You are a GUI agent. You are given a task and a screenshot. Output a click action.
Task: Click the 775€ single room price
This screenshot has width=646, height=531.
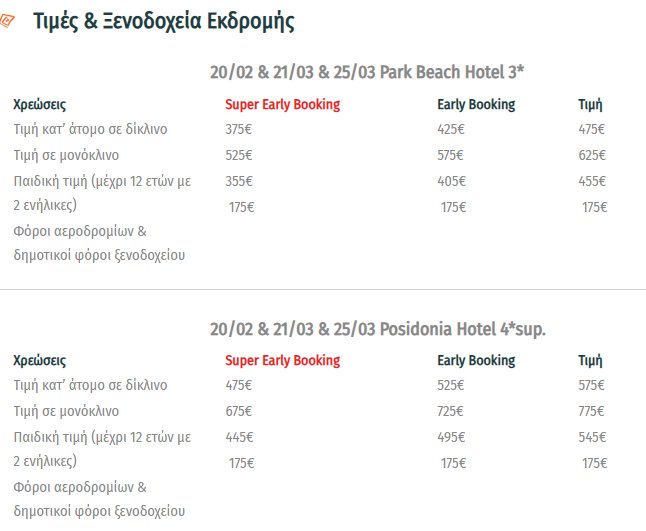click(592, 411)
